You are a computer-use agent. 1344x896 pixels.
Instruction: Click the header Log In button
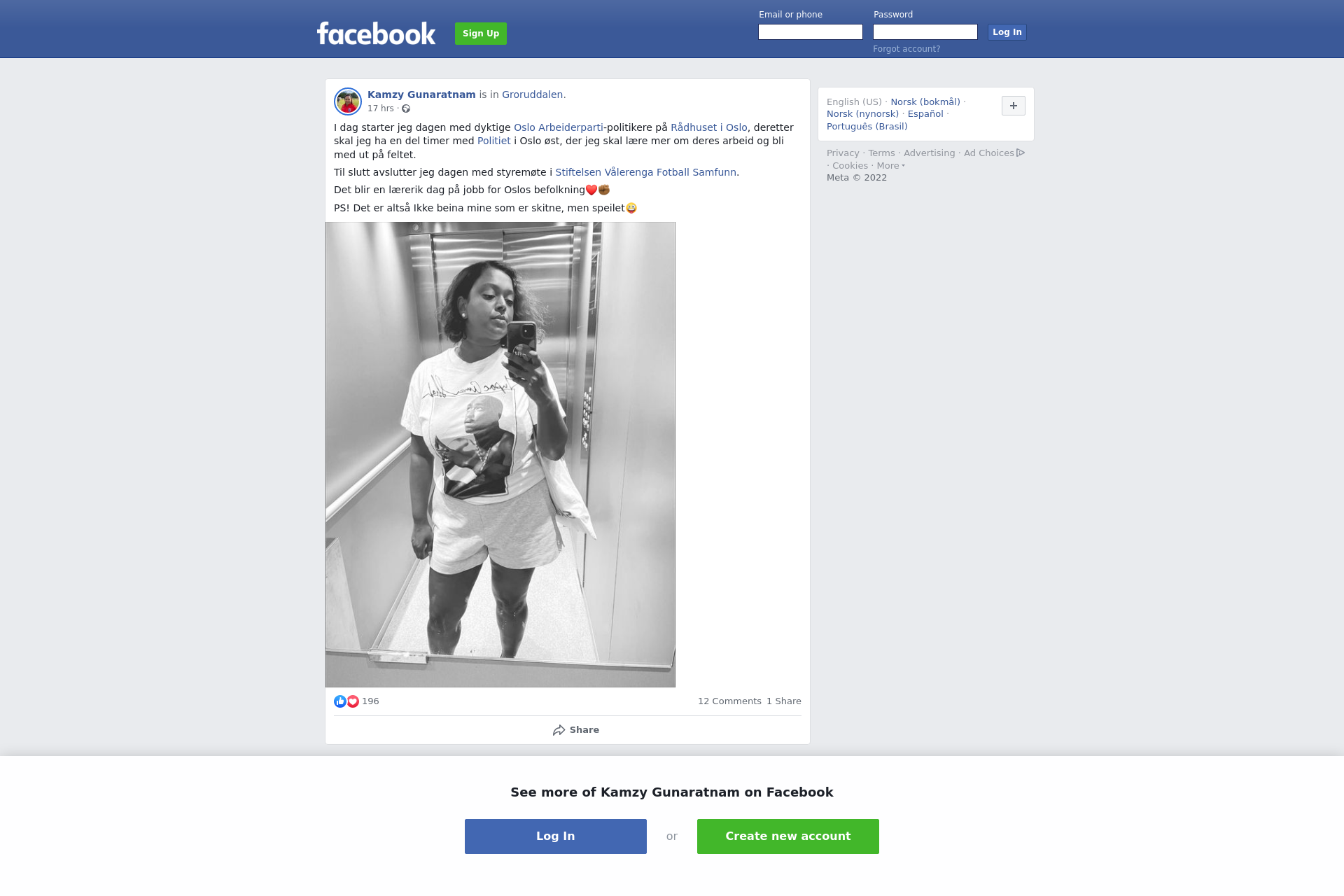[x=1007, y=32]
